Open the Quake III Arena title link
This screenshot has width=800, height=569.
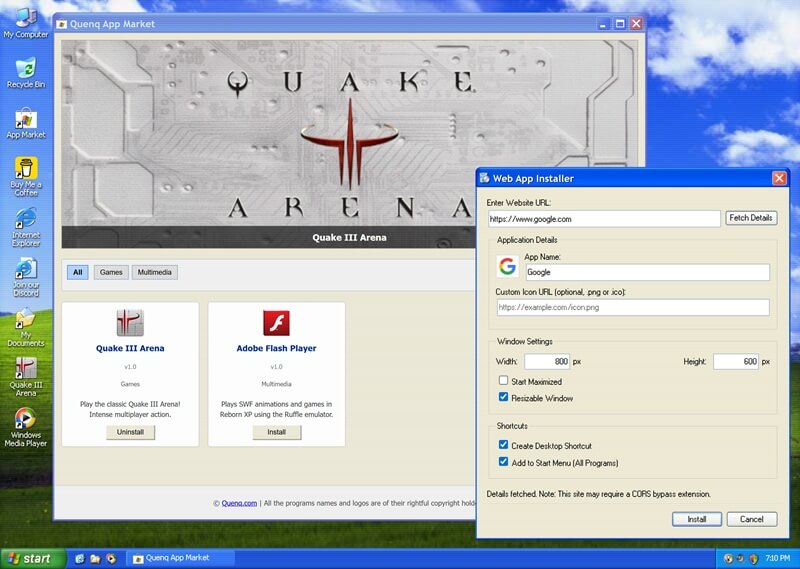[130, 348]
